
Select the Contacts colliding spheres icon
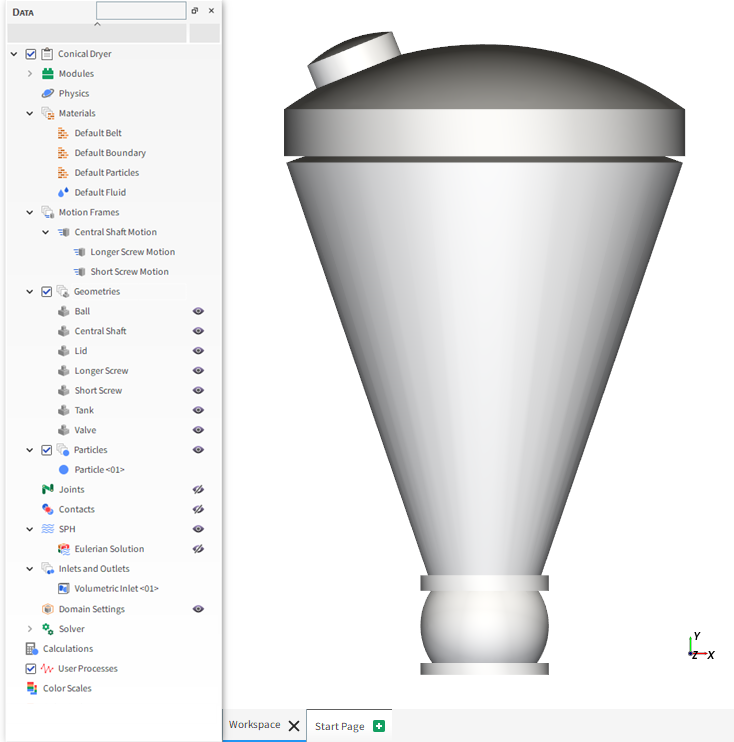coord(47,509)
